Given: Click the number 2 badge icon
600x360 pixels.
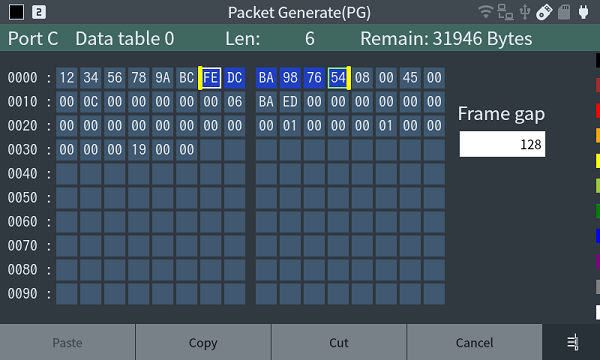Looking at the screenshot, I should (x=39, y=12).
